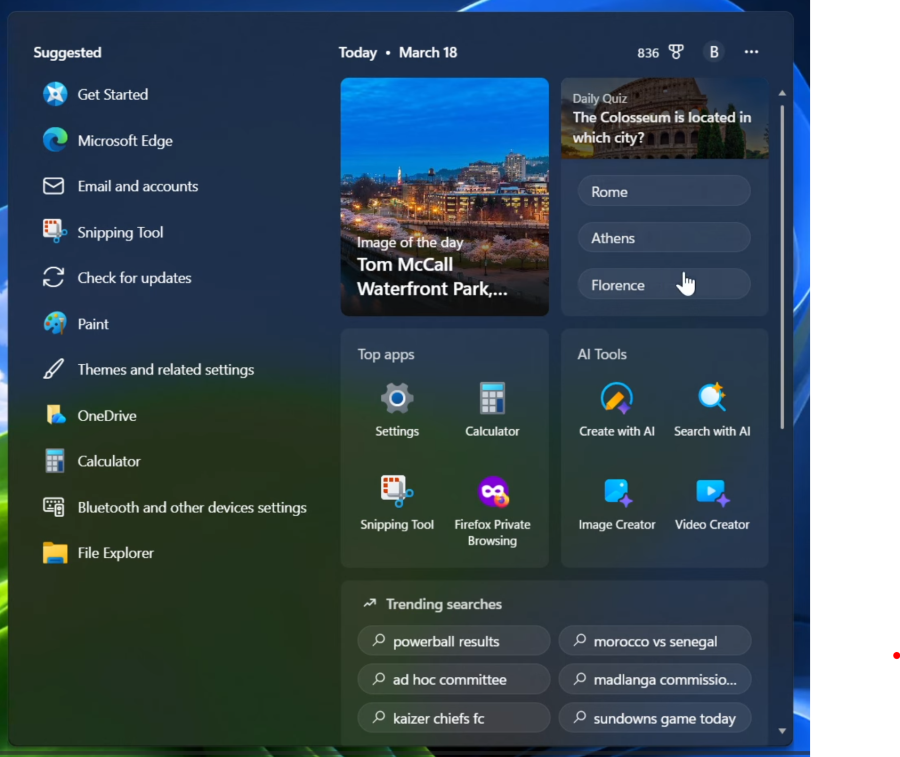Open the three-dots more options menu
This screenshot has height=757, width=900.
click(x=751, y=52)
